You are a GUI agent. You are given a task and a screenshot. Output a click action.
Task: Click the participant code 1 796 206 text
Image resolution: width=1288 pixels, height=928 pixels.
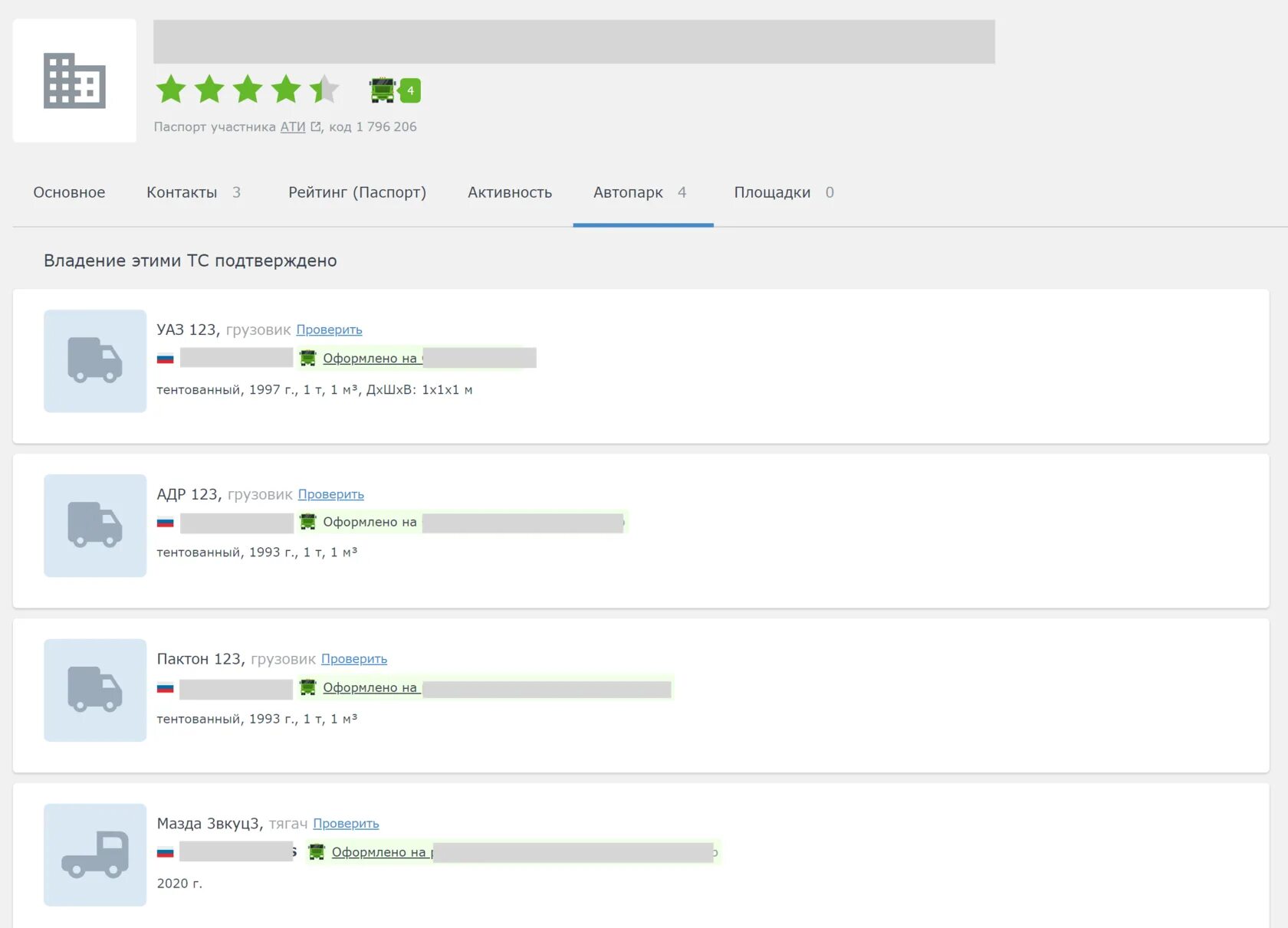(386, 126)
